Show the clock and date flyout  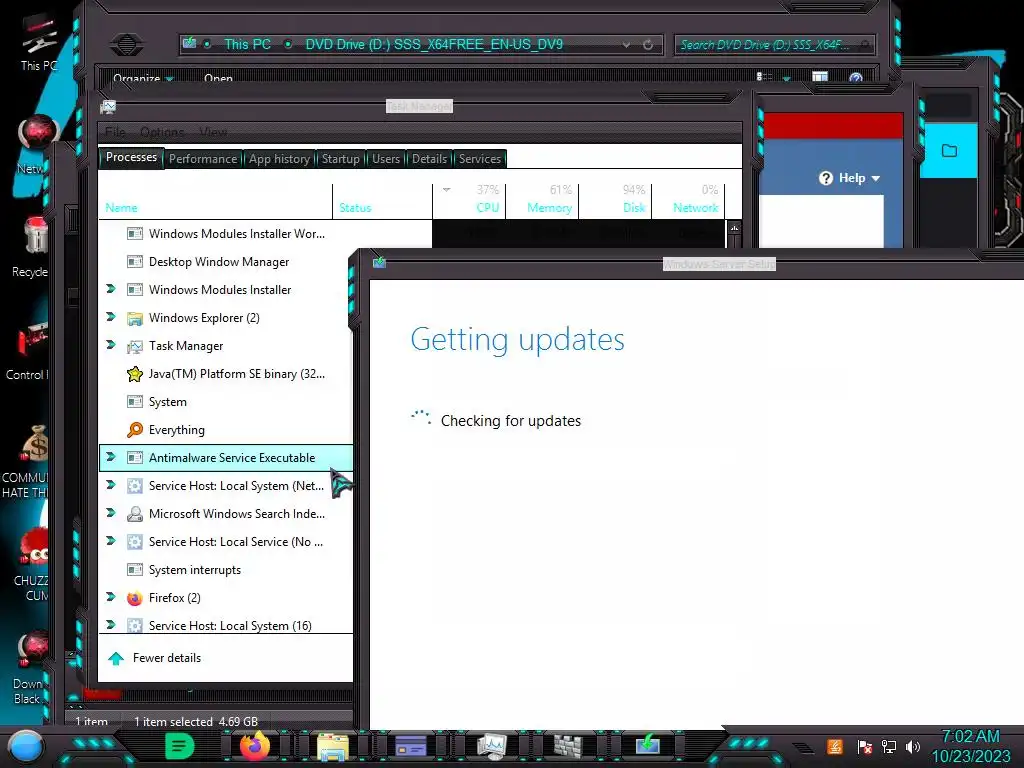tap(970, 746)
